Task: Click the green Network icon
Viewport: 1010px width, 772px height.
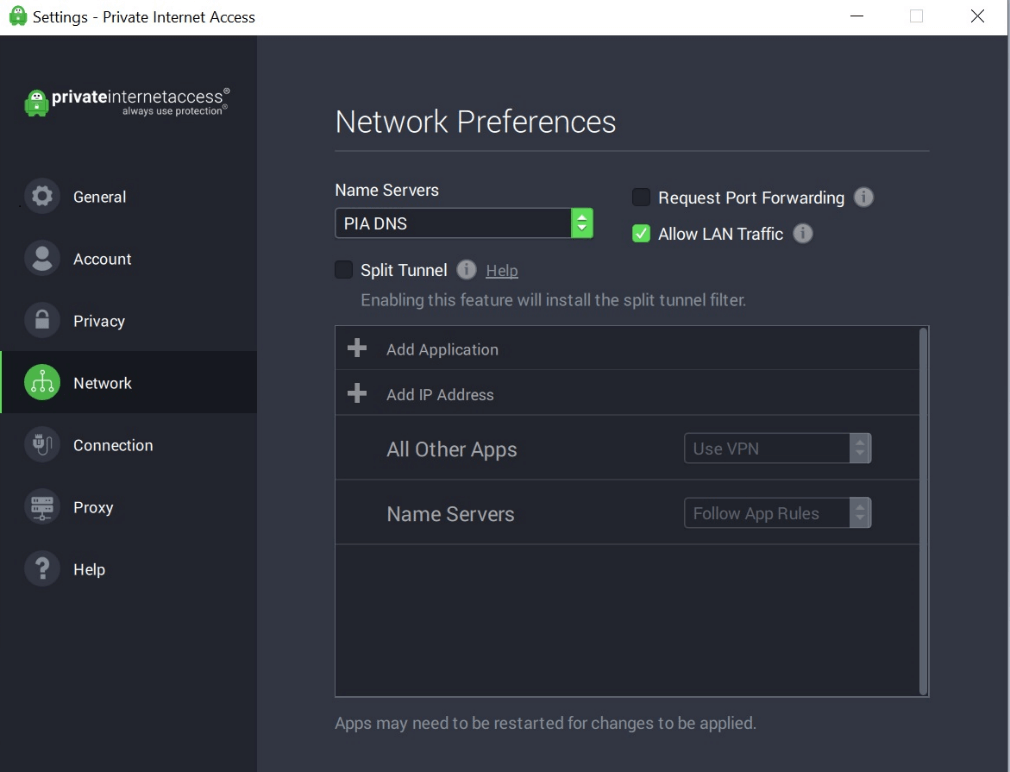Action: pos(42,382)
